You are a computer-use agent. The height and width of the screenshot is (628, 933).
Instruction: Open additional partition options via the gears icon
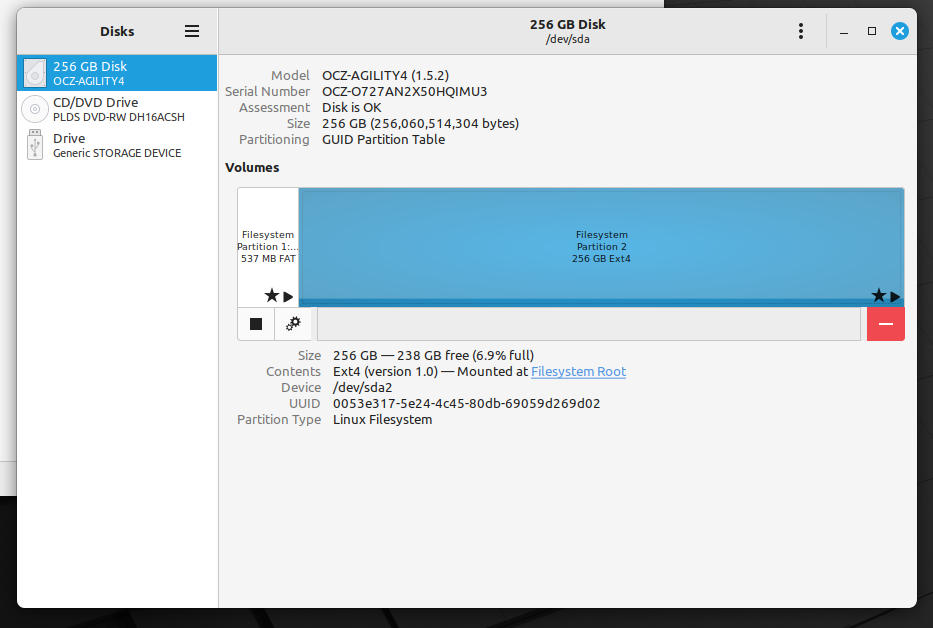[293, 323]
